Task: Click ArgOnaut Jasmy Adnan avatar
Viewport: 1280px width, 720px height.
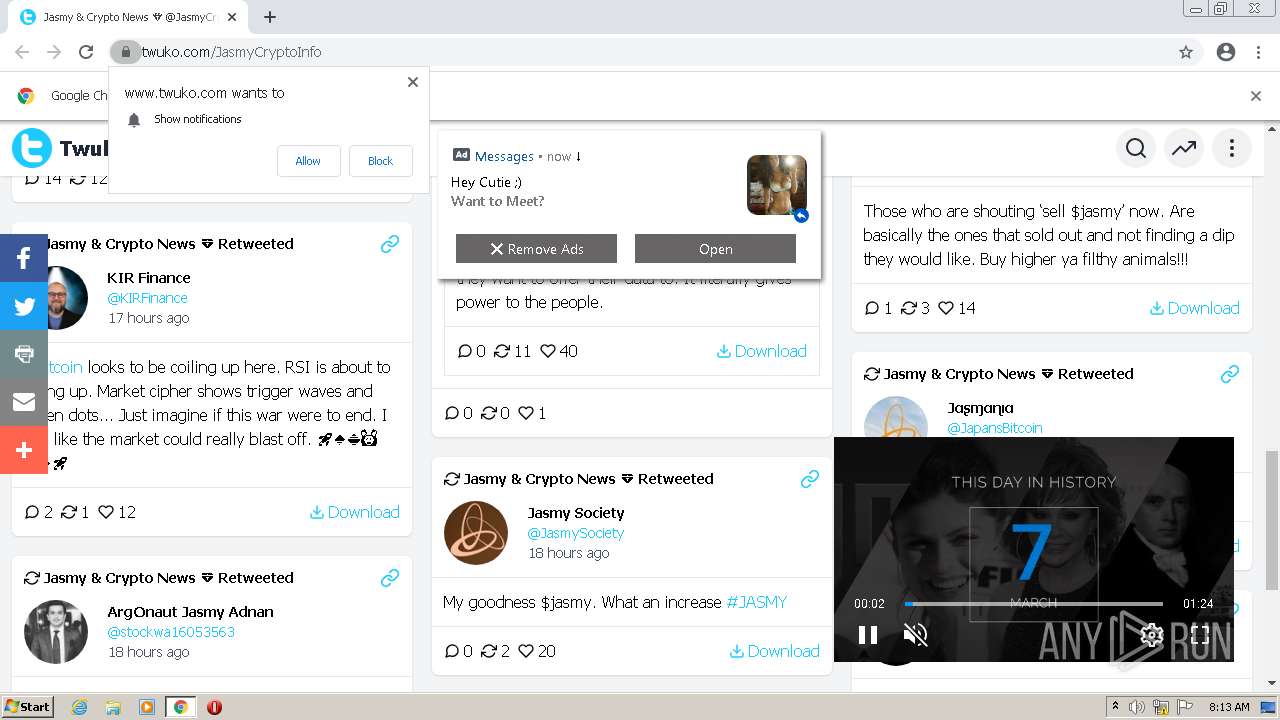Action: [x=56, y=632]
